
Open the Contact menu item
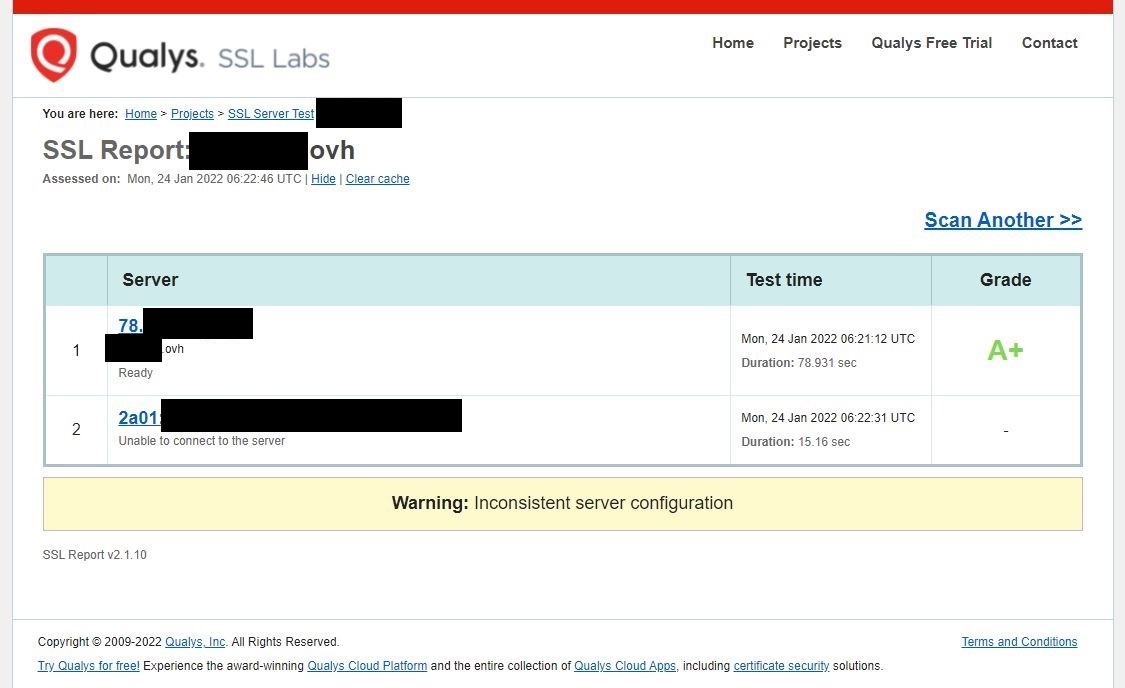(x=1049, y=43)
